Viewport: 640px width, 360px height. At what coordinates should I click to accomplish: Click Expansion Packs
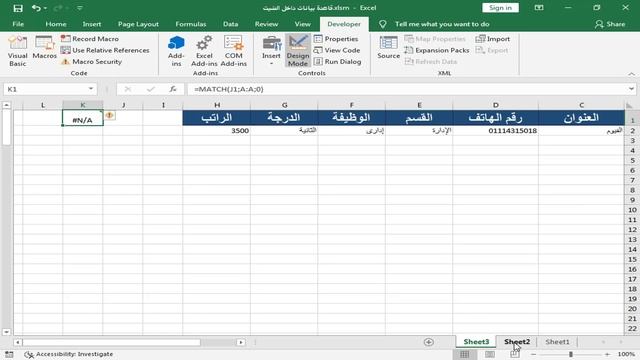437,50
